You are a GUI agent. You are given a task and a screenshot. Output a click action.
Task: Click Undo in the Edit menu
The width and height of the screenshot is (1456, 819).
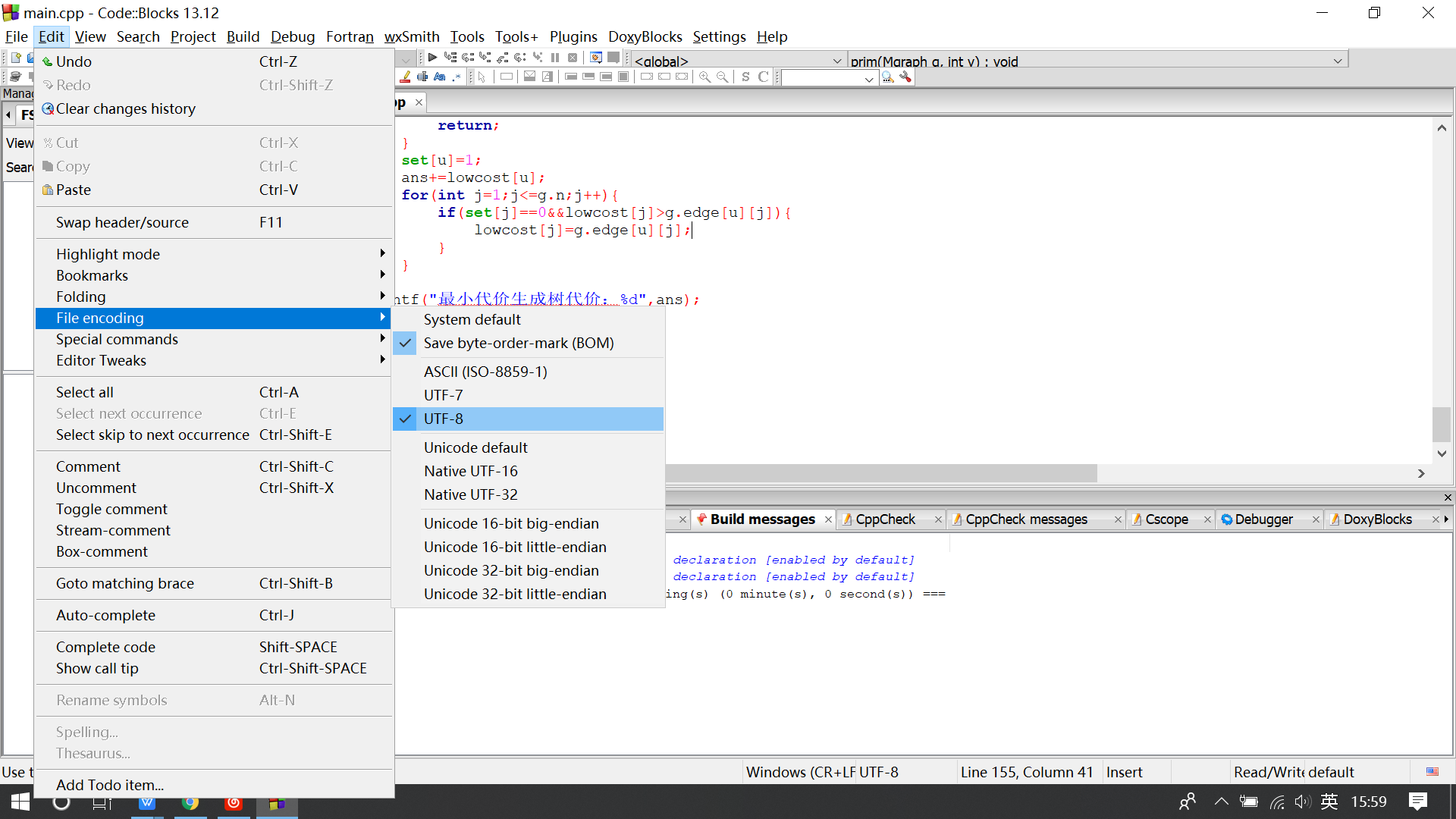click(213, 61)
